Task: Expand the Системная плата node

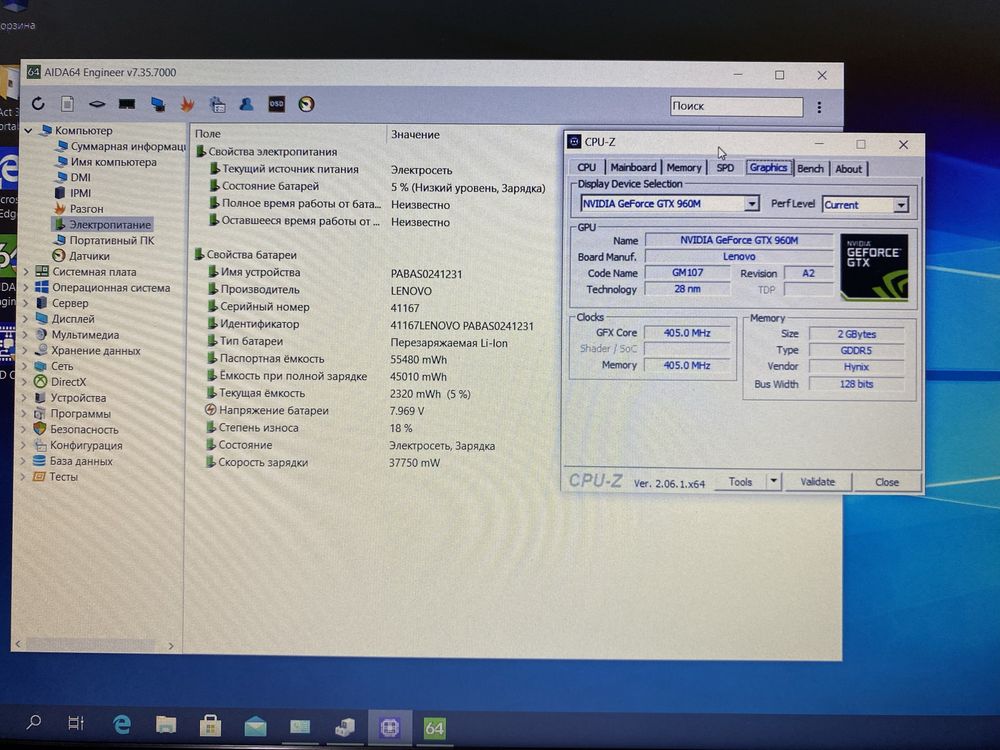Action: pos(26,272)
